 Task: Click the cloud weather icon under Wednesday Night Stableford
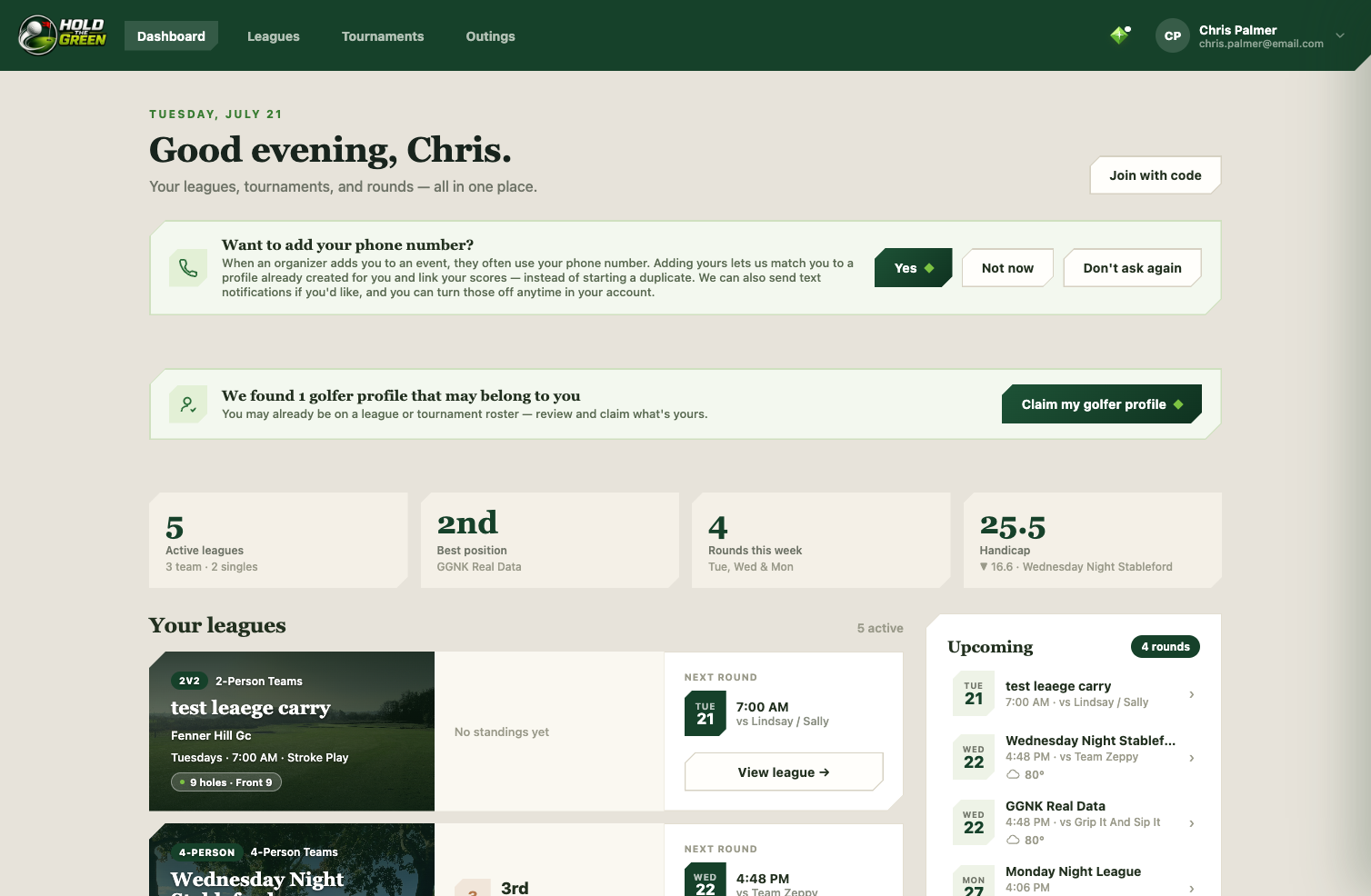pos(1013,774)
